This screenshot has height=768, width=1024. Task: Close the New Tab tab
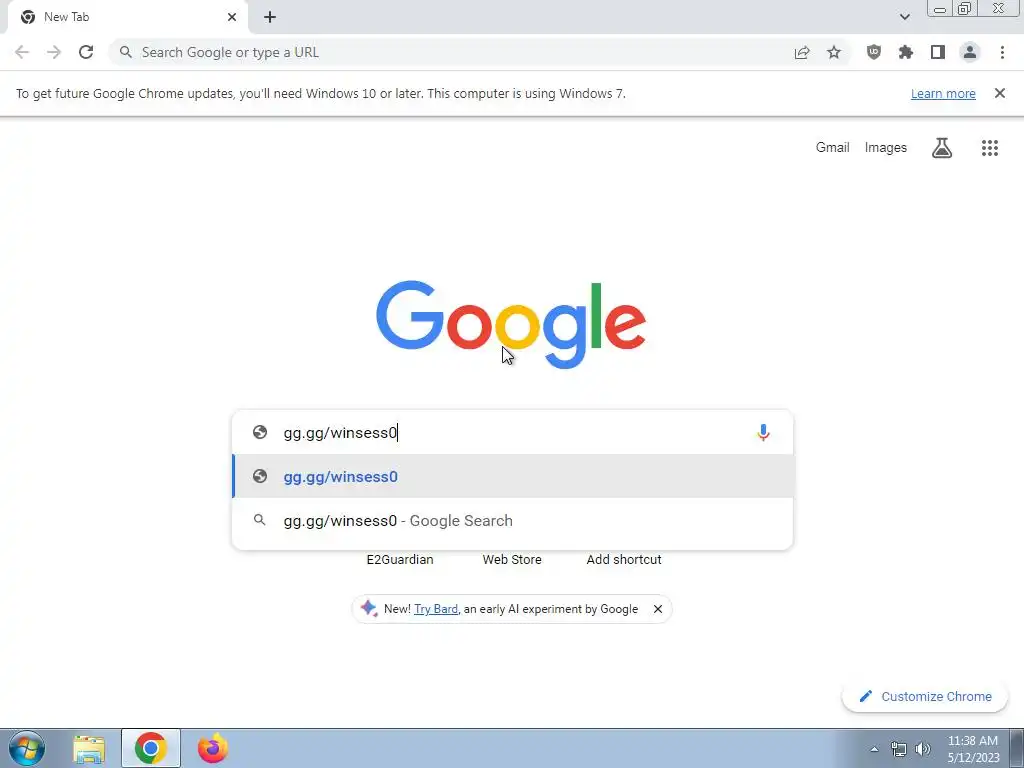[232, 17]
